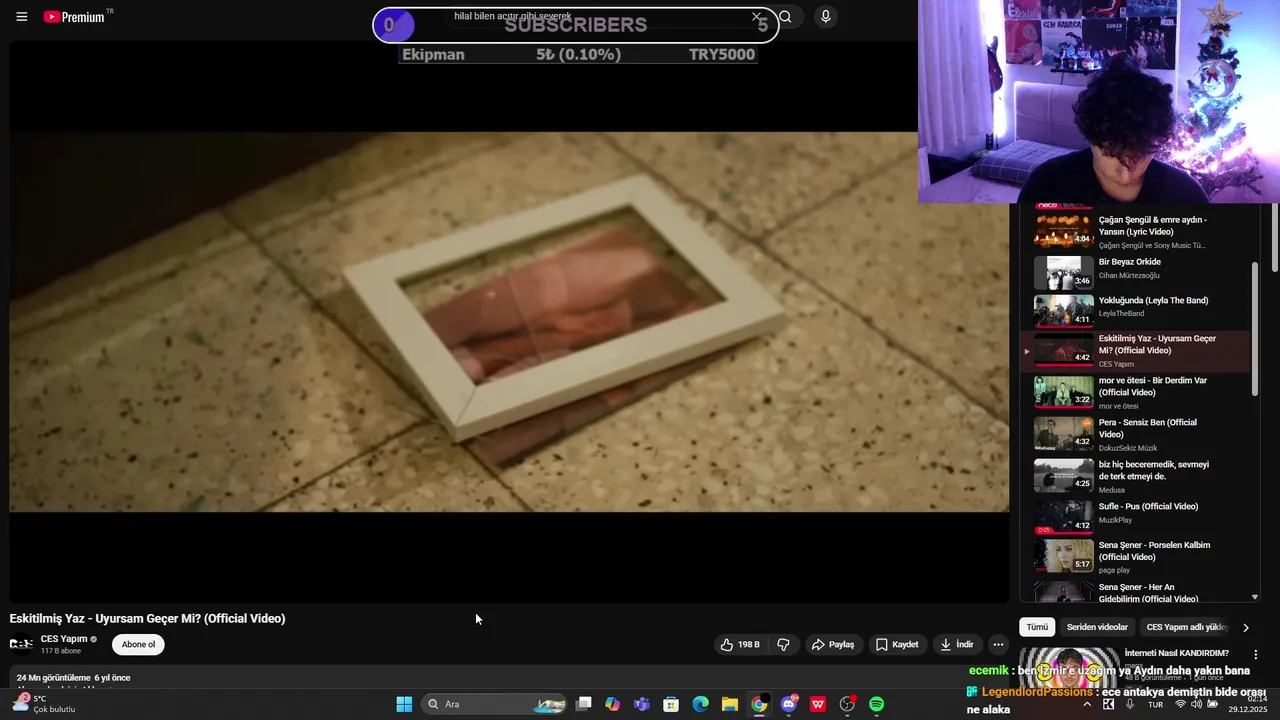The width and height of the screenshot is (1280, 720).
Task: Launch Copilot from taskbar
Action: 613,704
